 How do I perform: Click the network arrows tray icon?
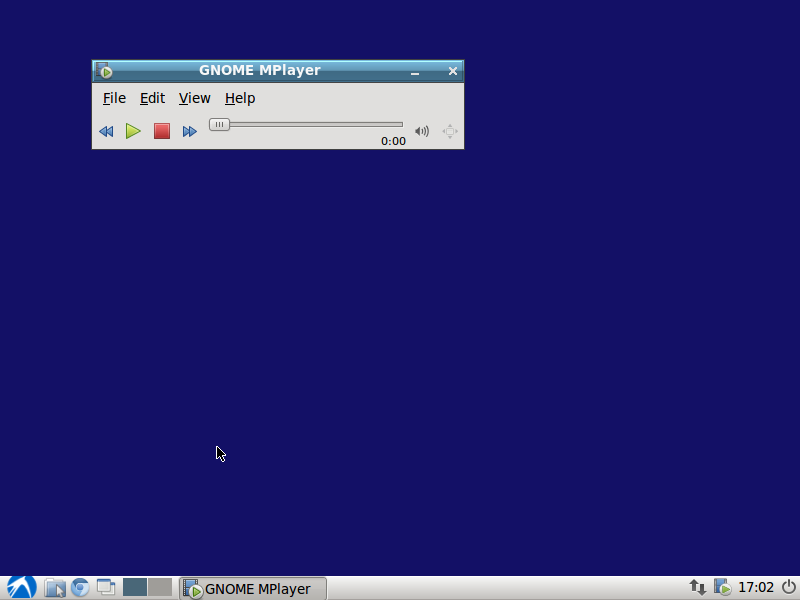[x=697, y=587]
